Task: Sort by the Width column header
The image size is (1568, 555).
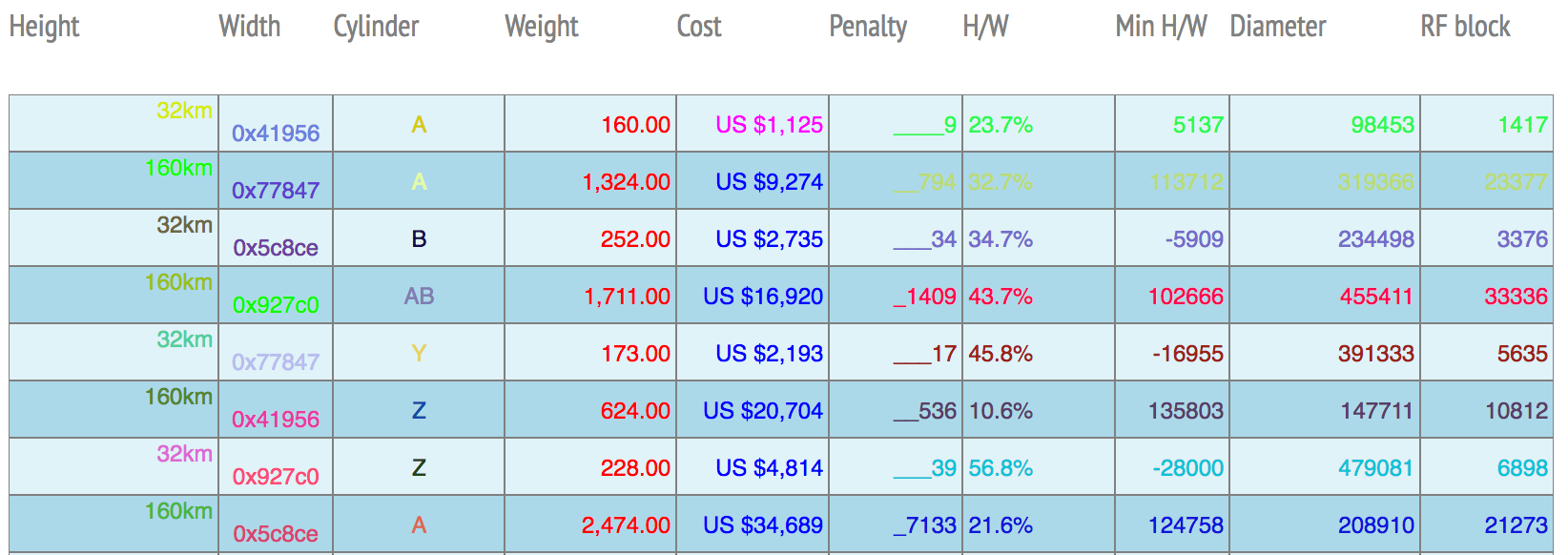Action: tap(250, 27)
